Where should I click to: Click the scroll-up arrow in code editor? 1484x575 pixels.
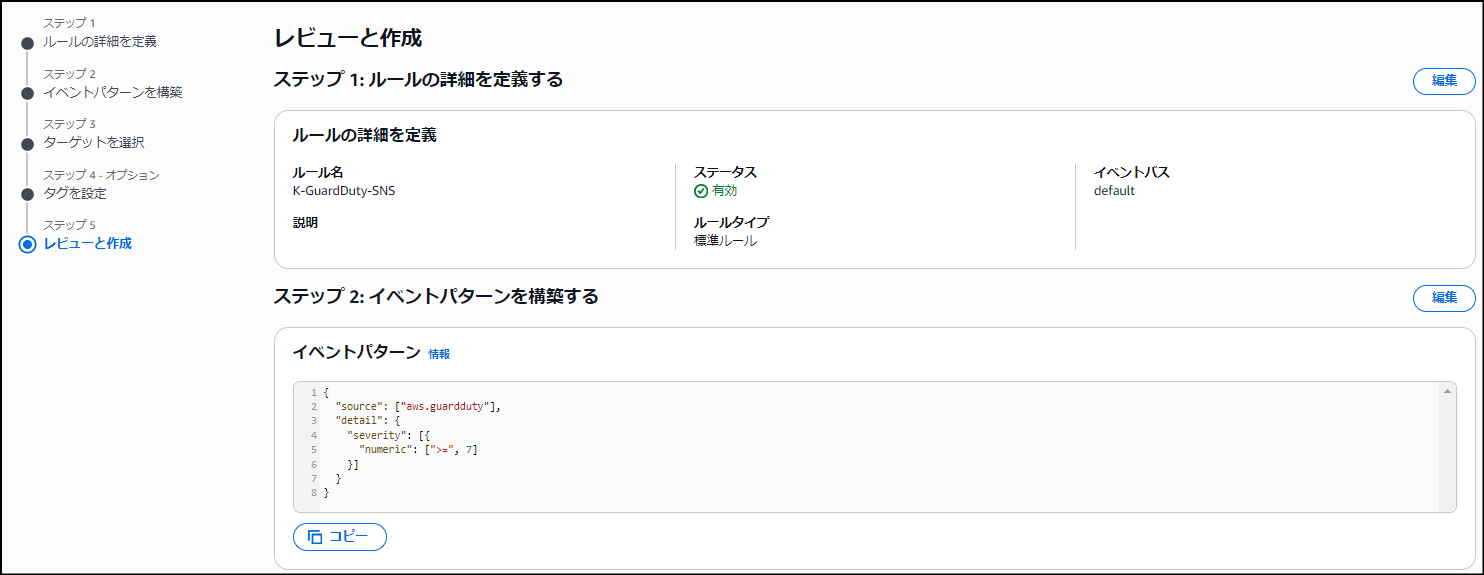tap(1447, 391)
